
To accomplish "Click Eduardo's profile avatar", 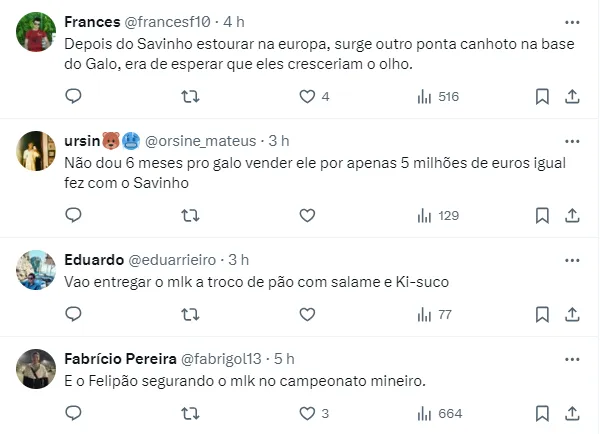I will 37,270.
